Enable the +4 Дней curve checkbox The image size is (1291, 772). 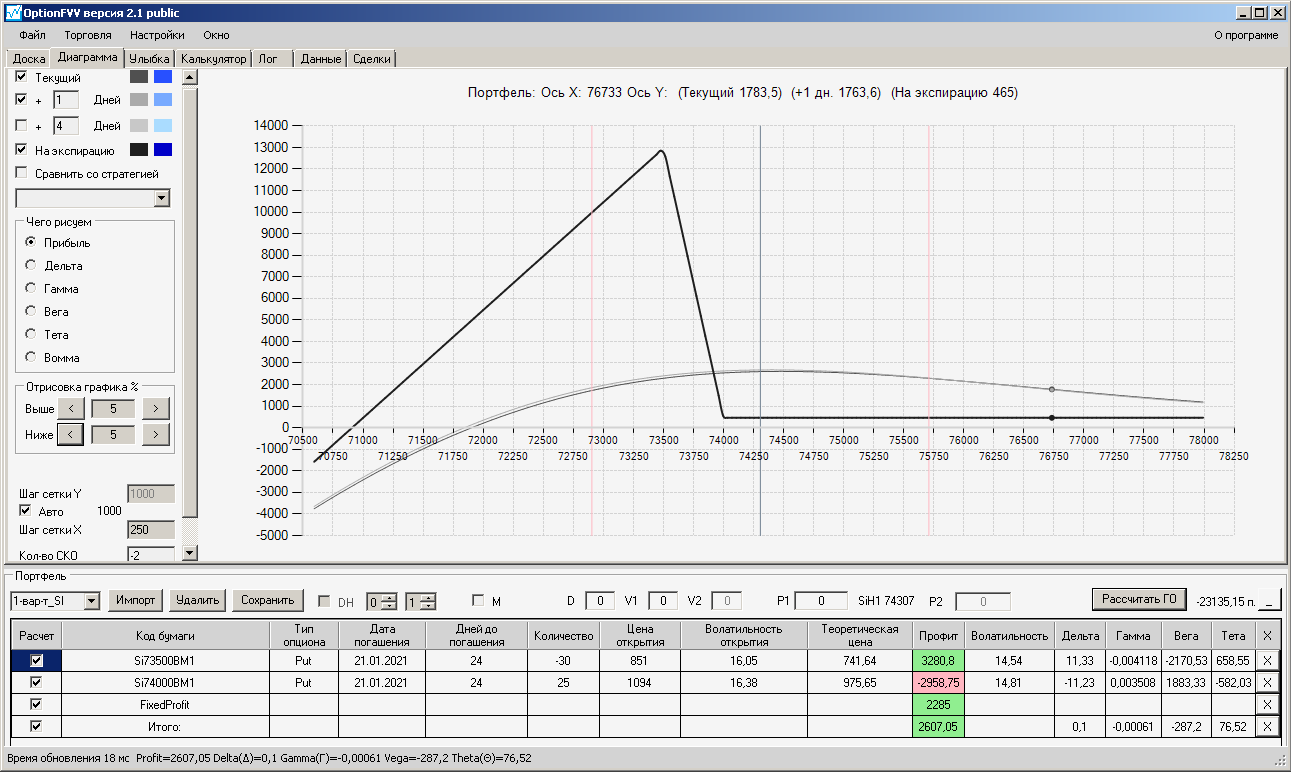pos(22,126)
